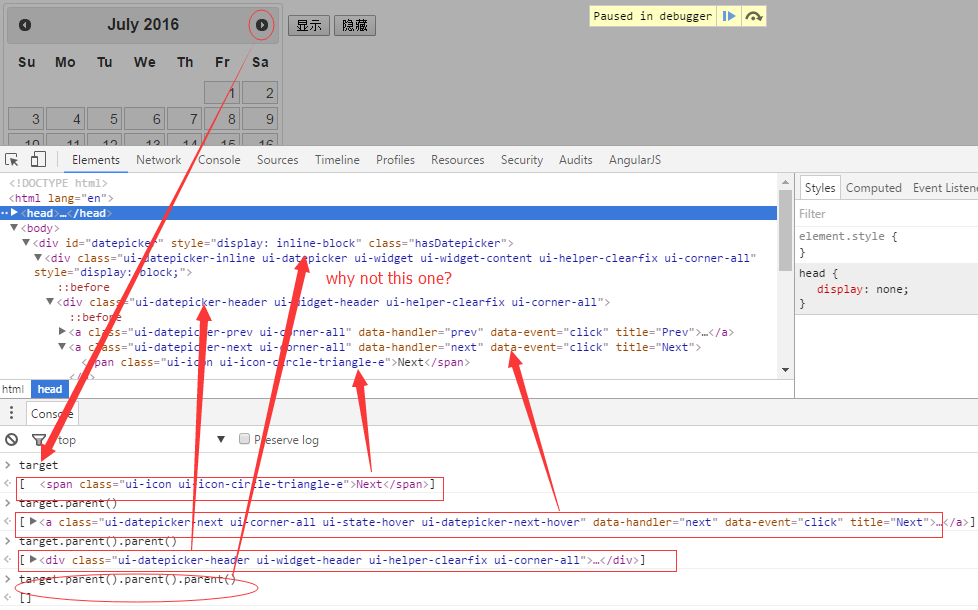Go to next month in datepicker

(261, 25)
